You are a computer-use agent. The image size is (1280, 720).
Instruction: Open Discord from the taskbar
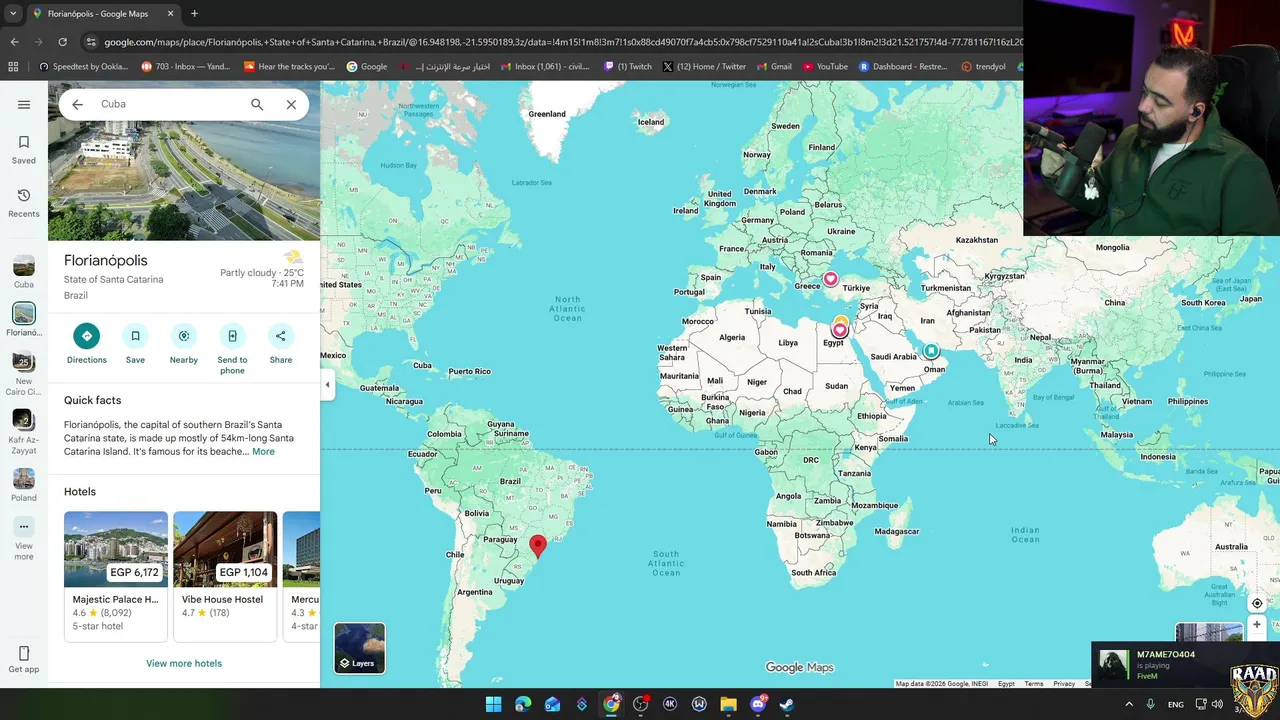point(758,704)
